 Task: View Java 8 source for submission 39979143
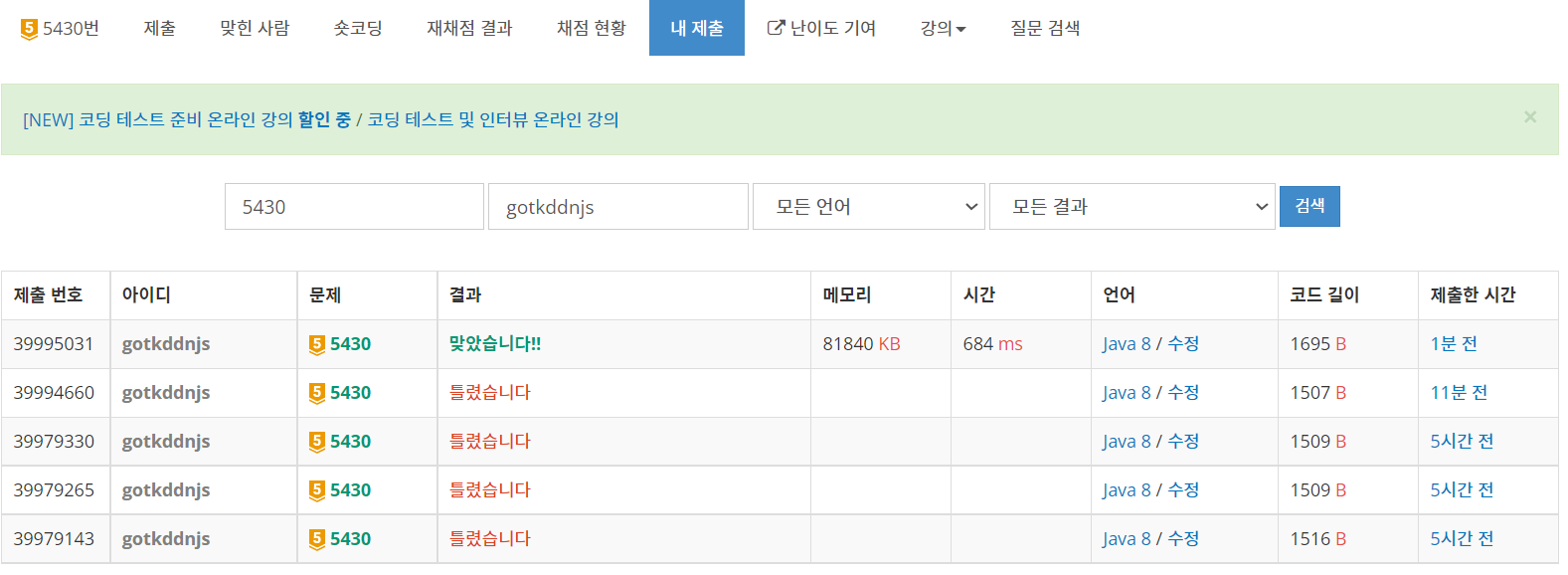click(1127, 539)
